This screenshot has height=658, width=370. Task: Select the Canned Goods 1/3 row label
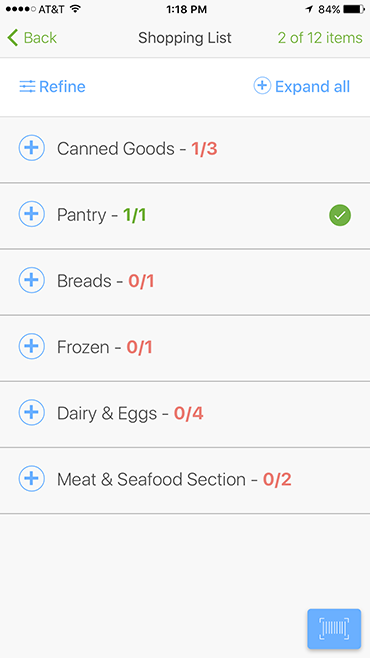(137, 149)
